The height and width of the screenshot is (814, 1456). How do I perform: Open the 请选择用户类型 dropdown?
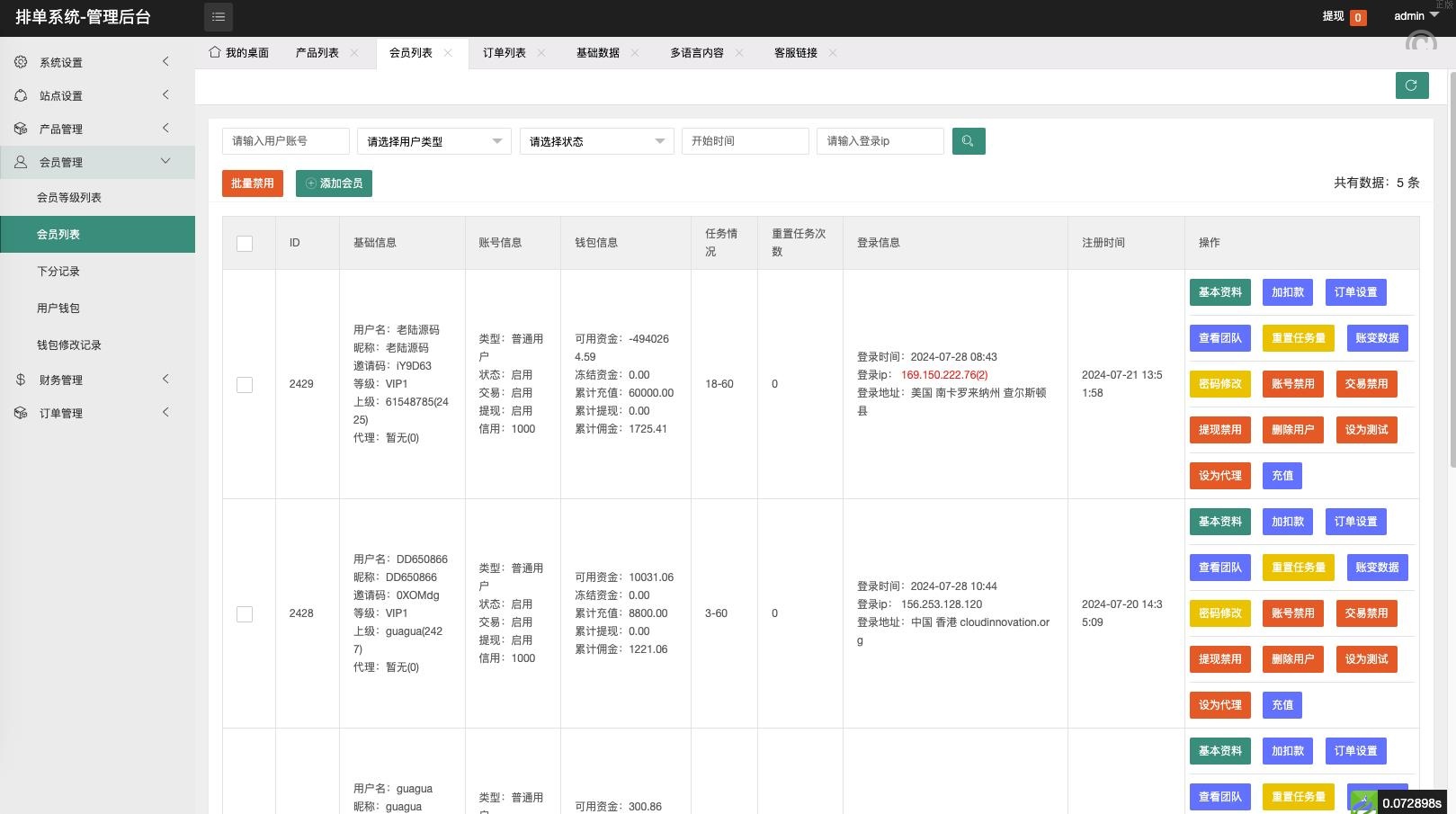[x=433, y=141]
